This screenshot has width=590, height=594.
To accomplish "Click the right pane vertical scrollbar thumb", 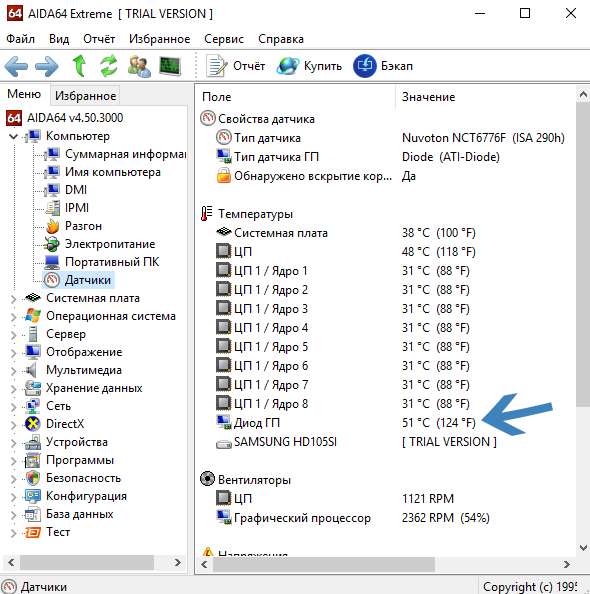I will point(583,254).
